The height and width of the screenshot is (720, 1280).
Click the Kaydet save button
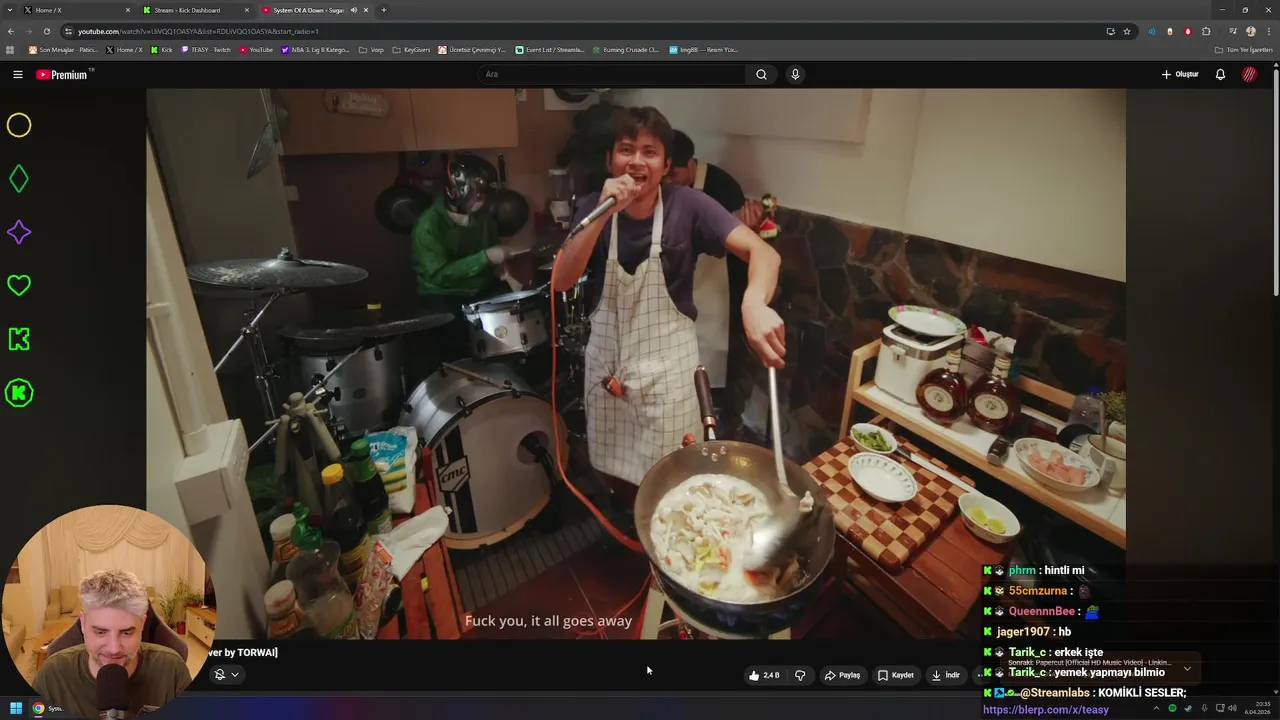[896, 675]
